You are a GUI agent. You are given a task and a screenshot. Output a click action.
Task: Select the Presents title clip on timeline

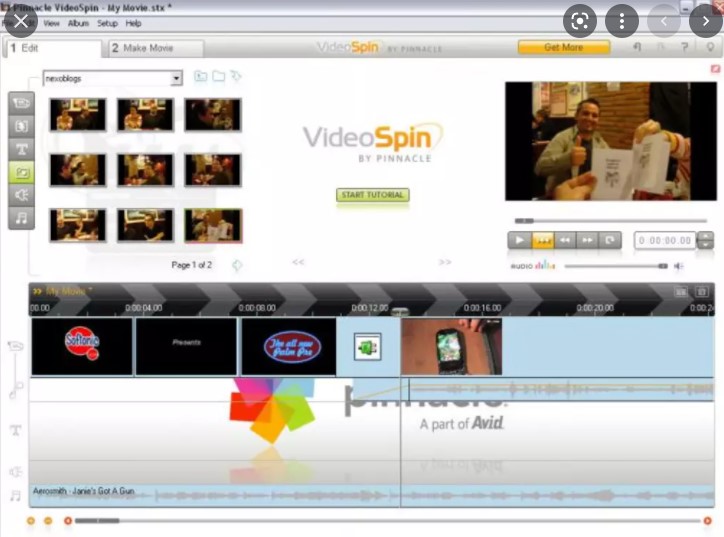click(x=186, y=347)
